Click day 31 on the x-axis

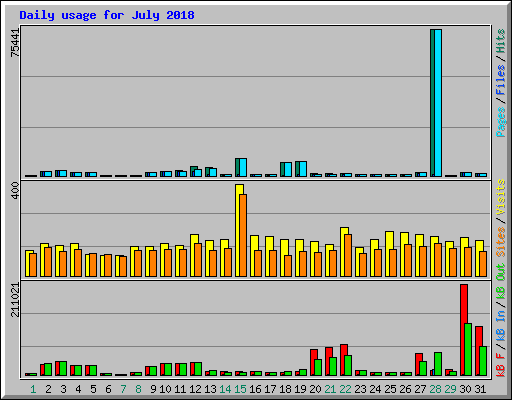click(x=480, y=389)
